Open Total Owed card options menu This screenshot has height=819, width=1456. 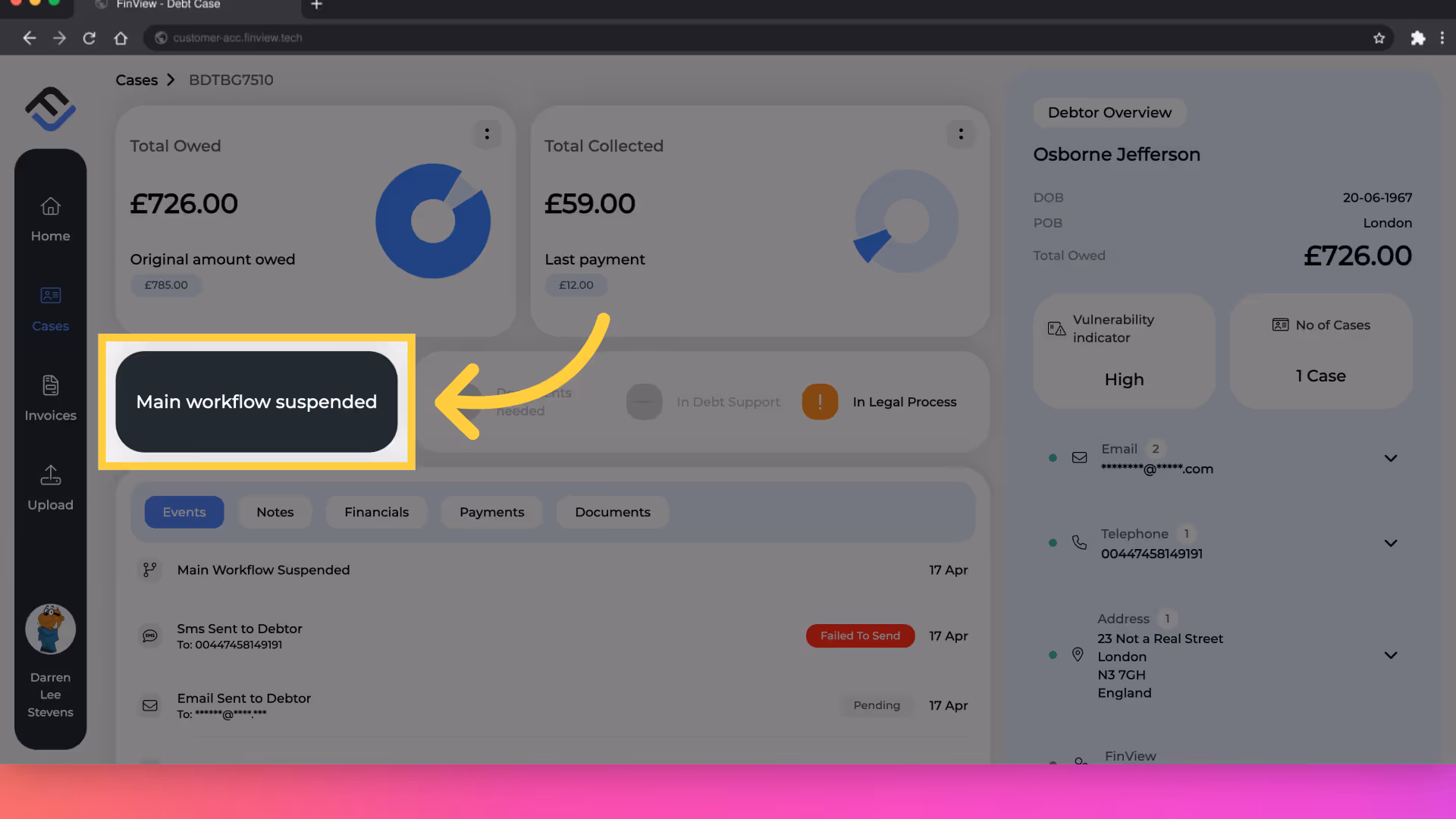point(487,134)
